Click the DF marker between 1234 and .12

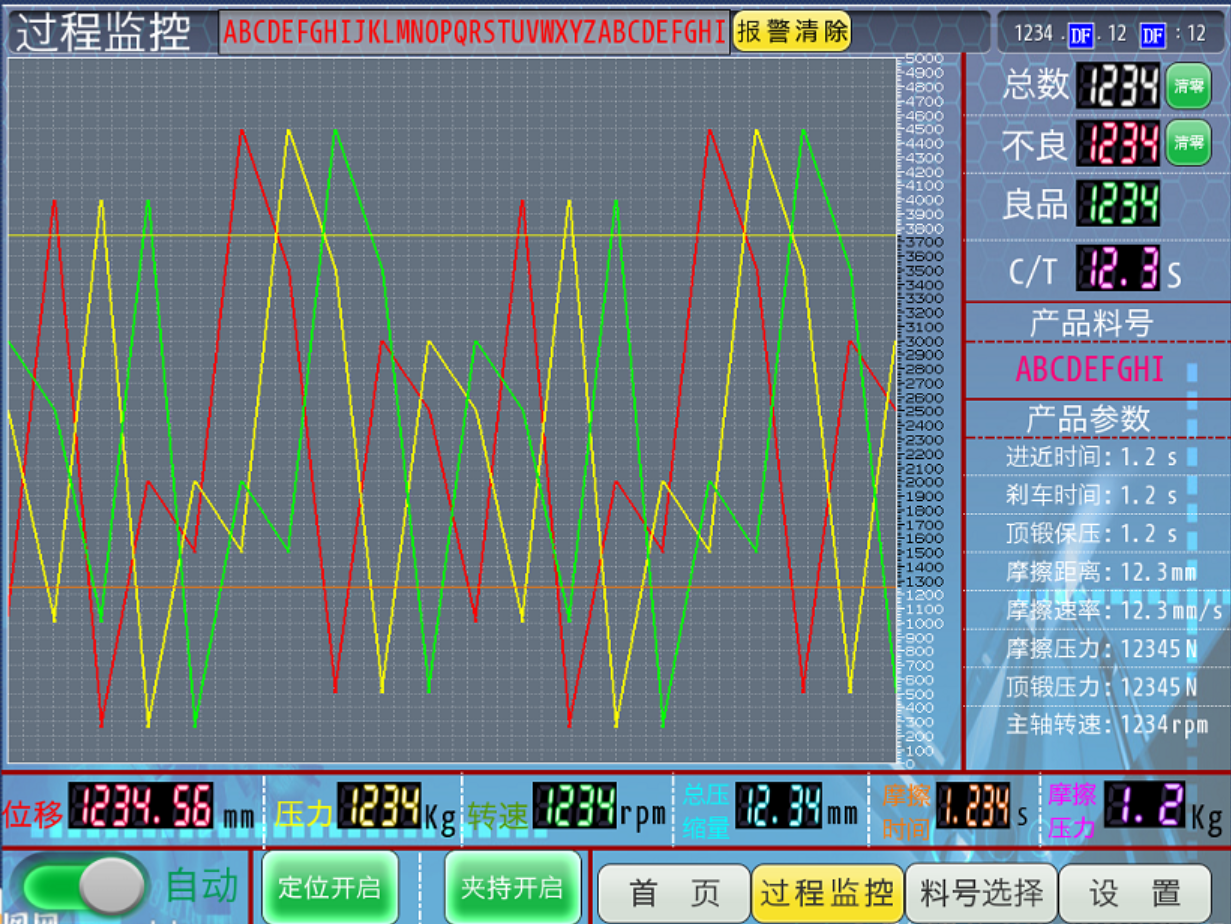[1081, 35]
